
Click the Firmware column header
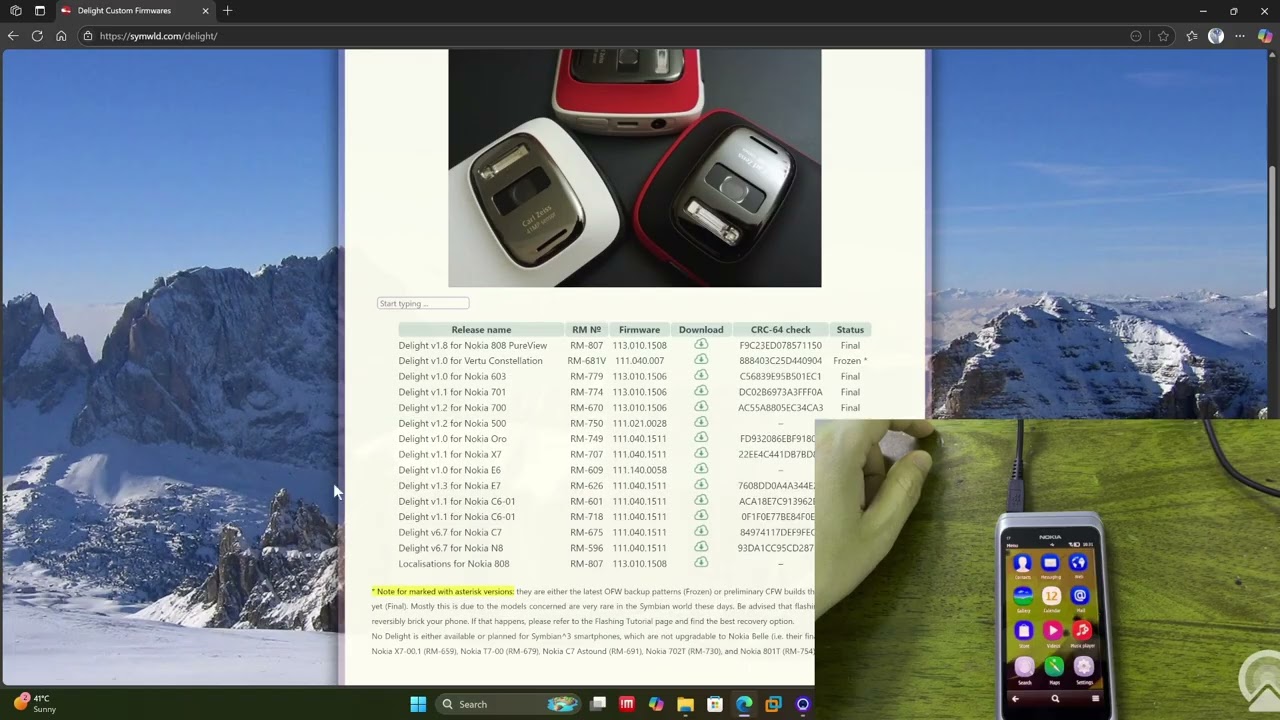tap(639, 329)
